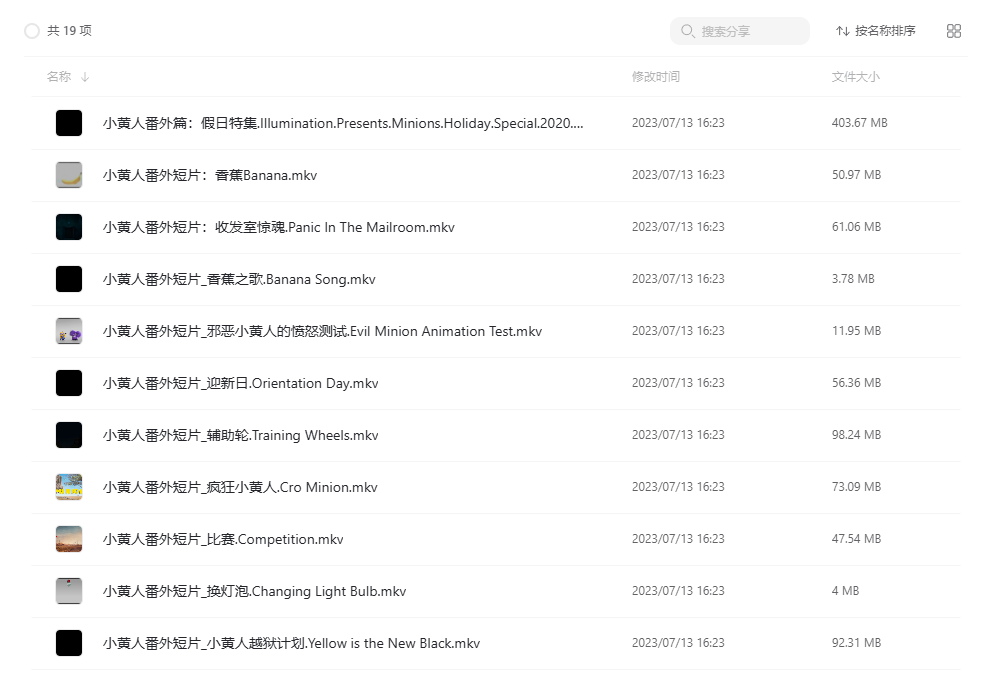Toggle the select-all circle beside 共 19 项

coord(32,31)
